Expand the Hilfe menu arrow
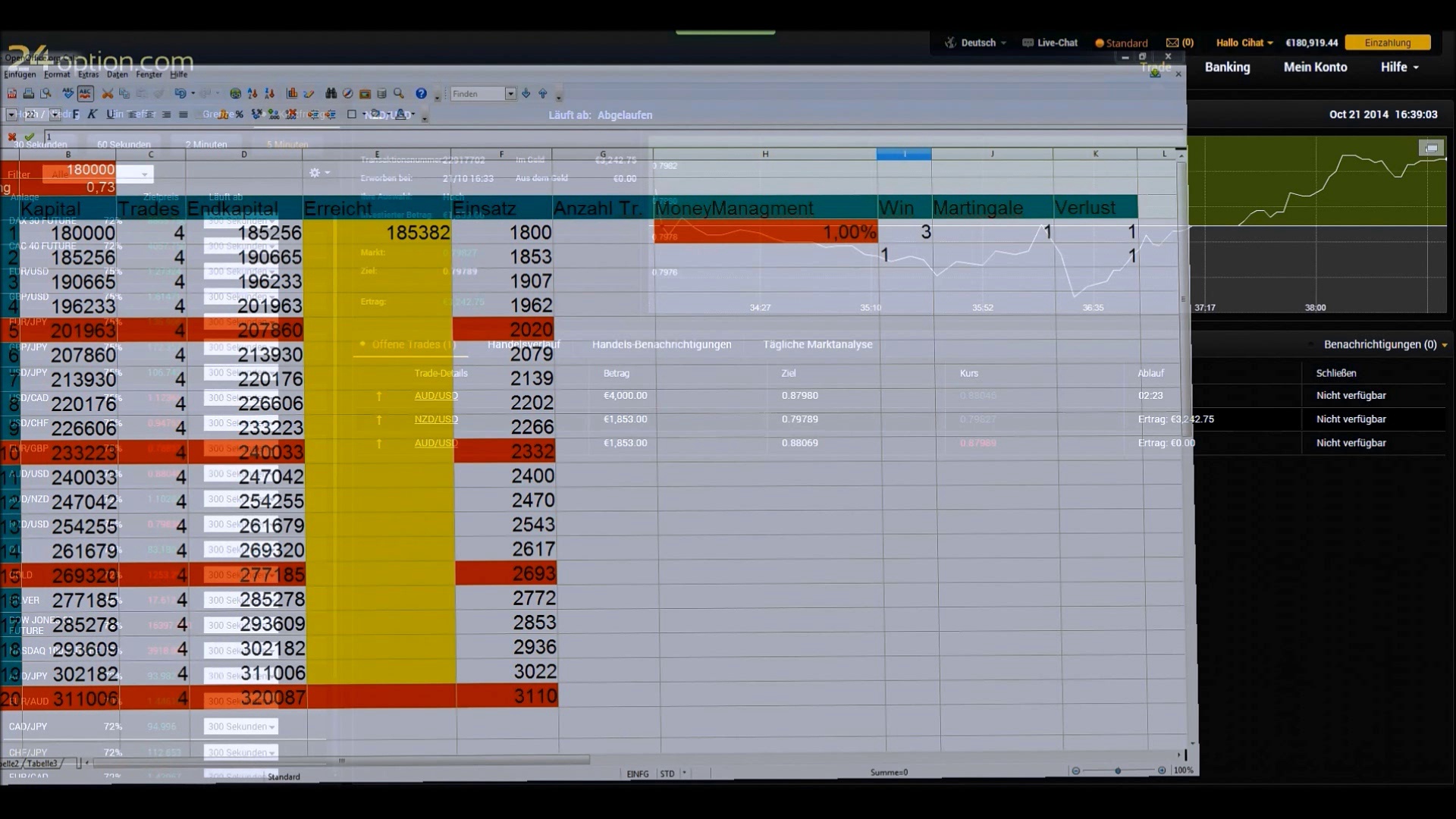 click(x=1416, y=67)
